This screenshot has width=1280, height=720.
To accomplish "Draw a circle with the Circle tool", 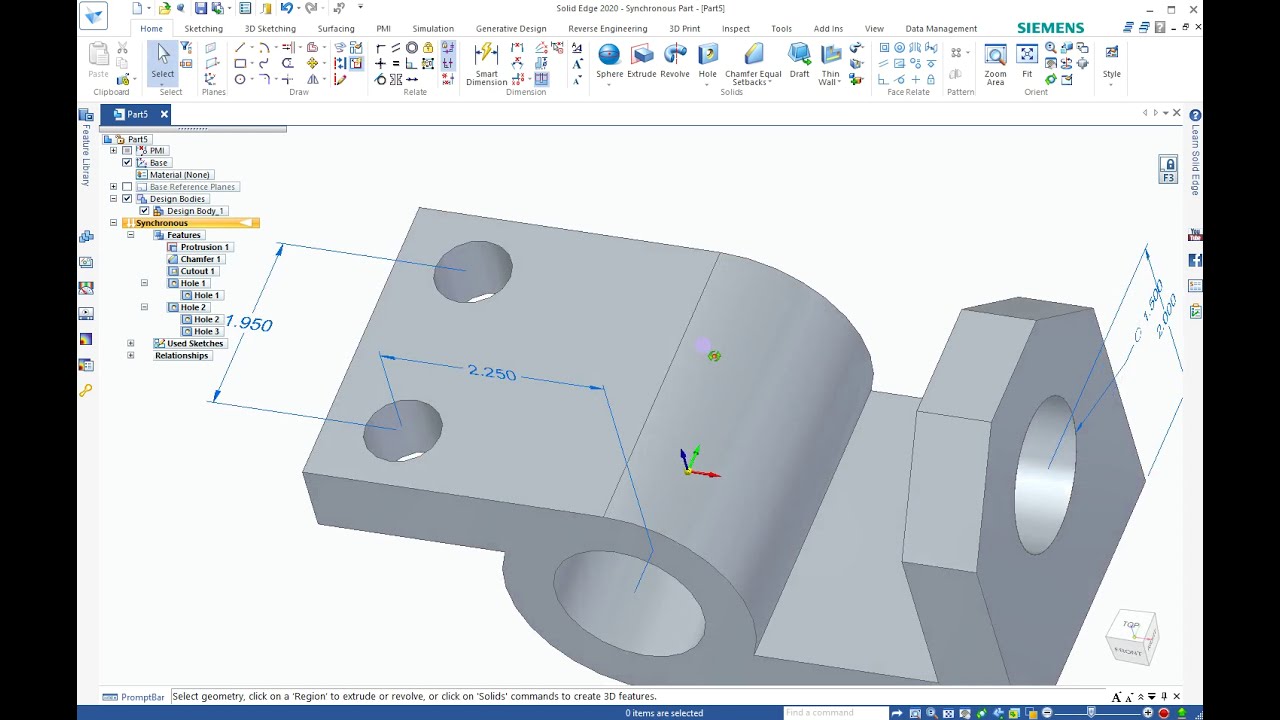I will pyautogui.click(x=240, y=79).
